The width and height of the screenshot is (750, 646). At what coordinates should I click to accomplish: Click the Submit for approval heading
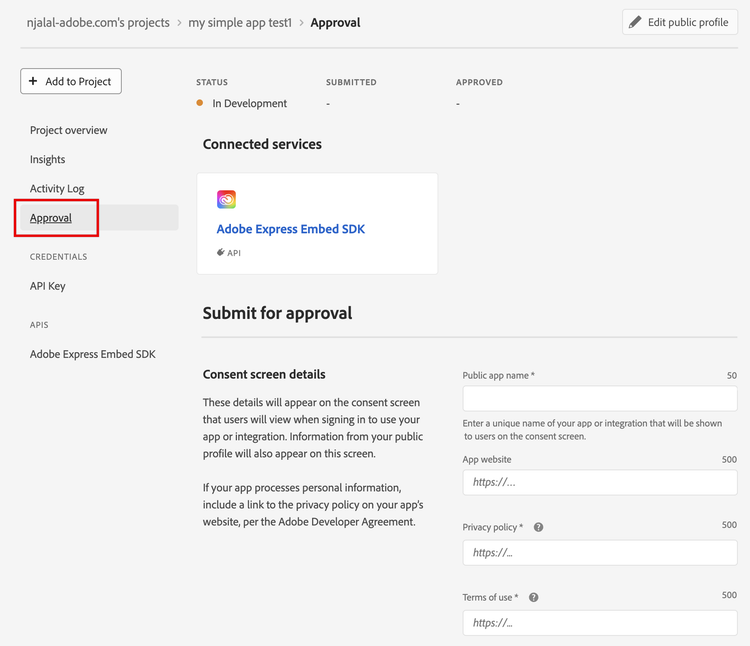pyautogui.click(x=277, y=313)
